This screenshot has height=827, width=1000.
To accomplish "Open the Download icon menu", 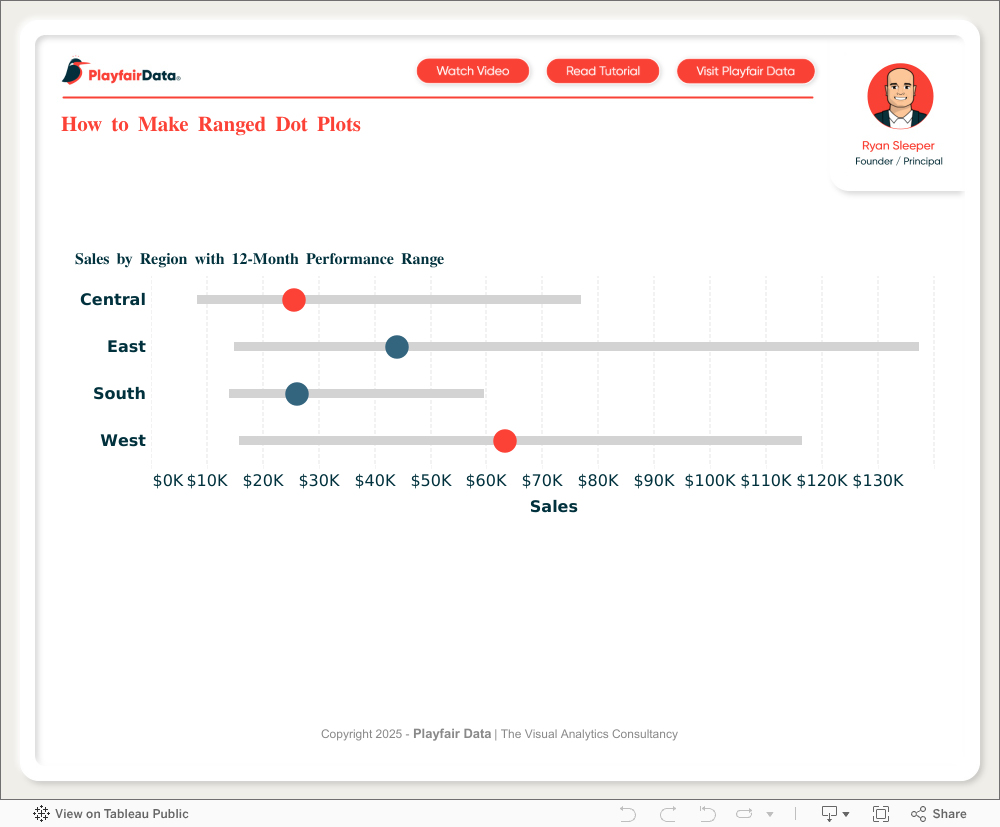I will (x=829, y=814).
